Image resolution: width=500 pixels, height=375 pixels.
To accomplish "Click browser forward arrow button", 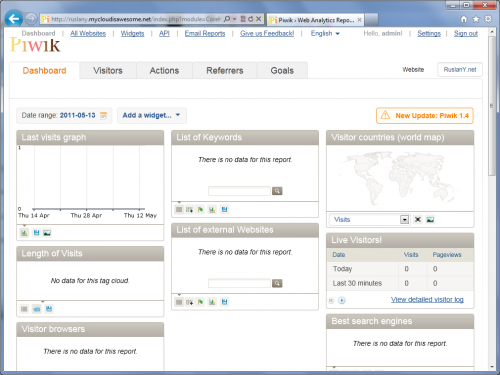I will point(31,19).
